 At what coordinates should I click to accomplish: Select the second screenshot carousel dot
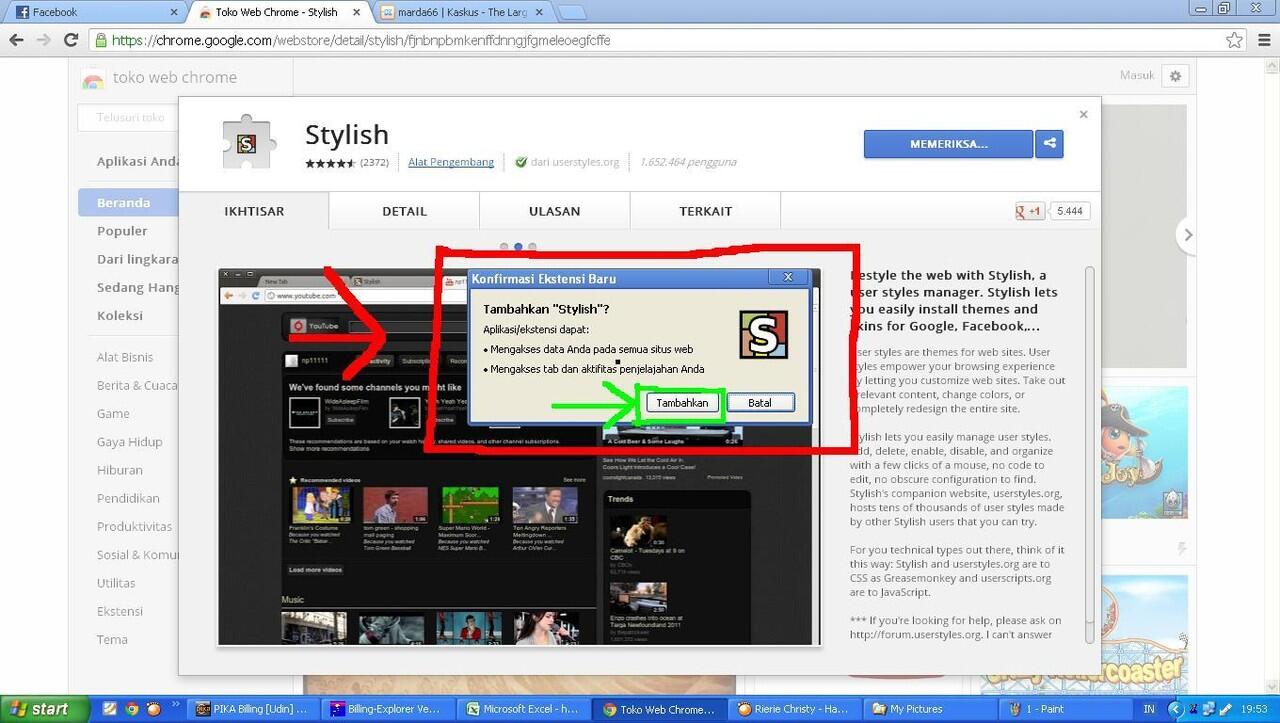pos(518,246)
